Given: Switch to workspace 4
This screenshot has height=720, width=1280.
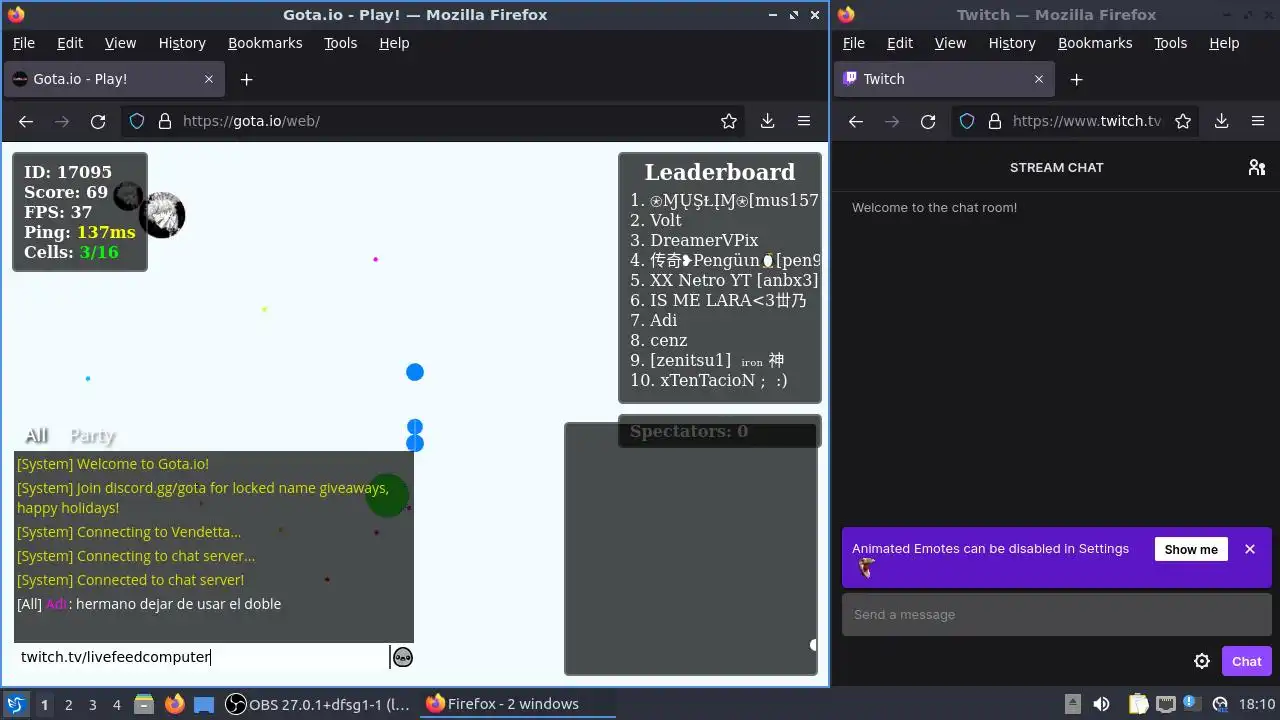Looking at the screenshot, I should pyautogui.click(x=117, y=704).
